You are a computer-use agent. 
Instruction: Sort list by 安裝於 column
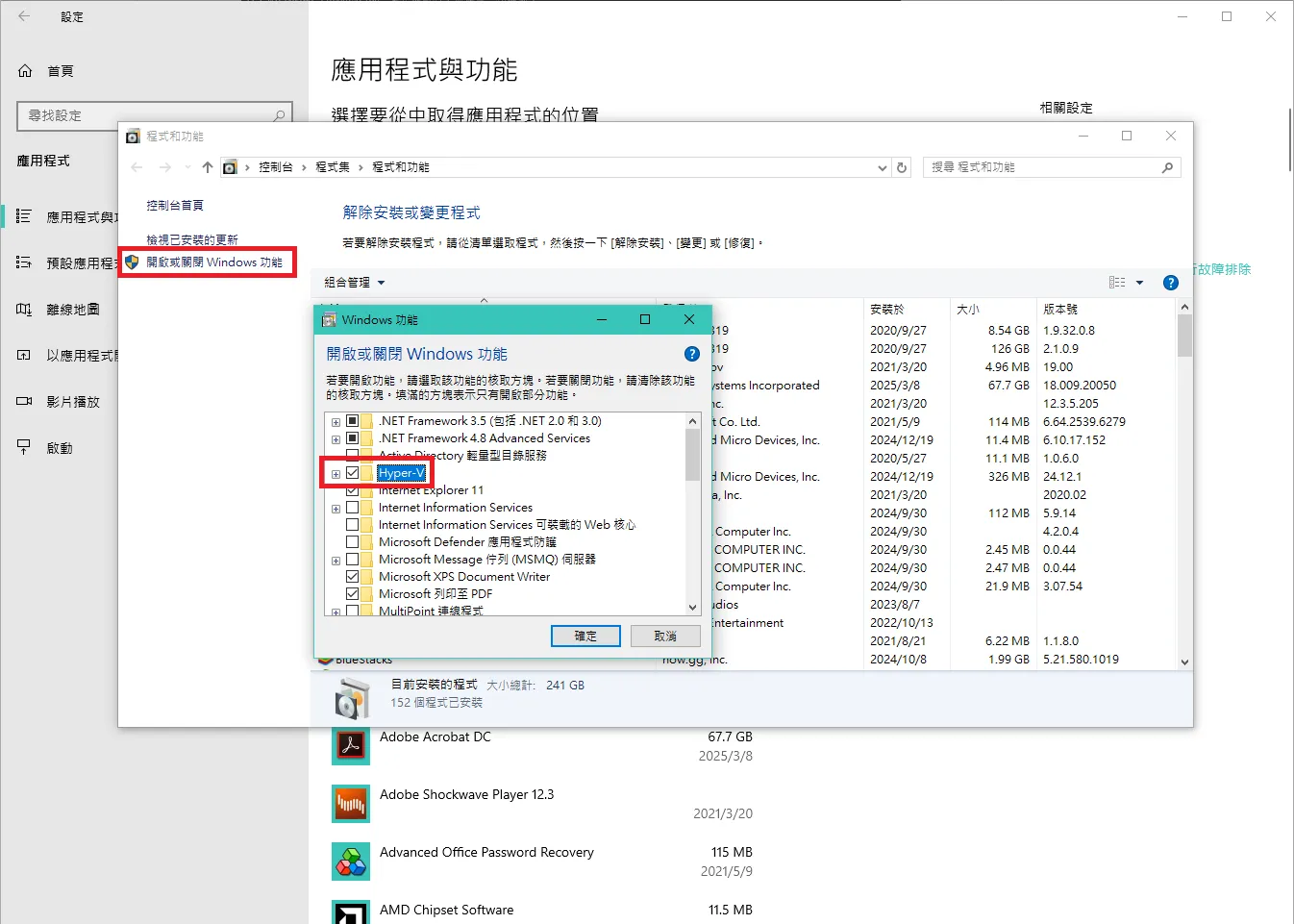click(x=887, y=310)
